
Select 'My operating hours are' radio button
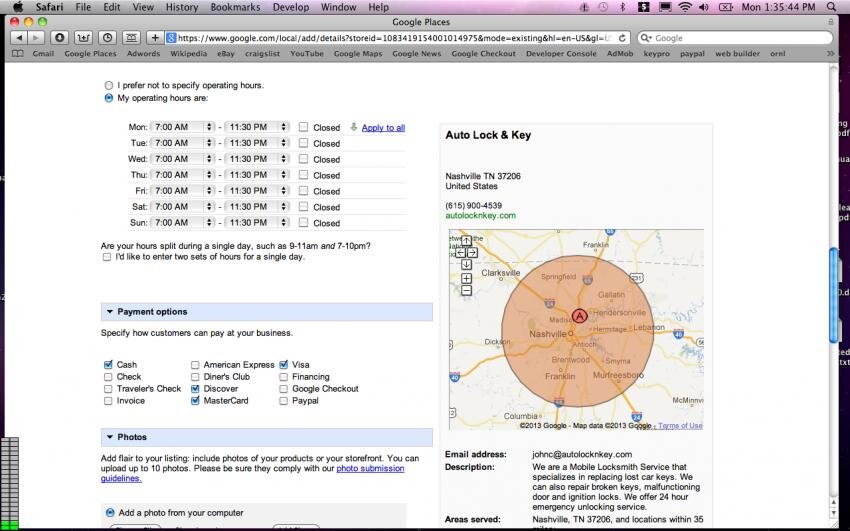(x=109, y=98)
